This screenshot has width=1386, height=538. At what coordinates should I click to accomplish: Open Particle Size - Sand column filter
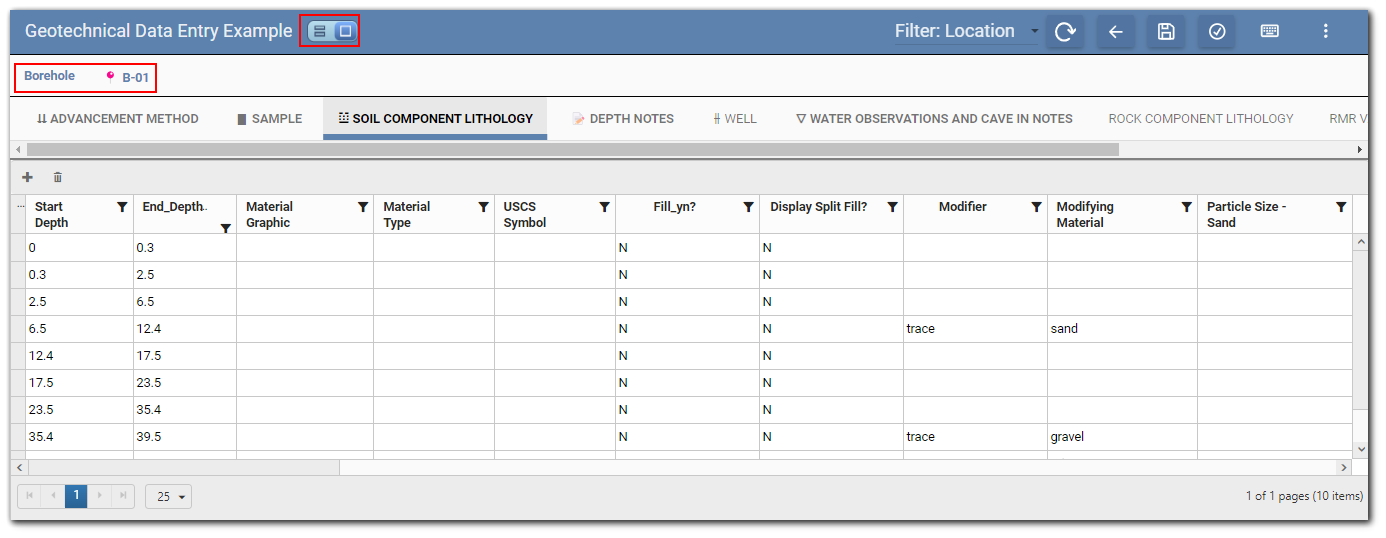tap(1341, 207)
